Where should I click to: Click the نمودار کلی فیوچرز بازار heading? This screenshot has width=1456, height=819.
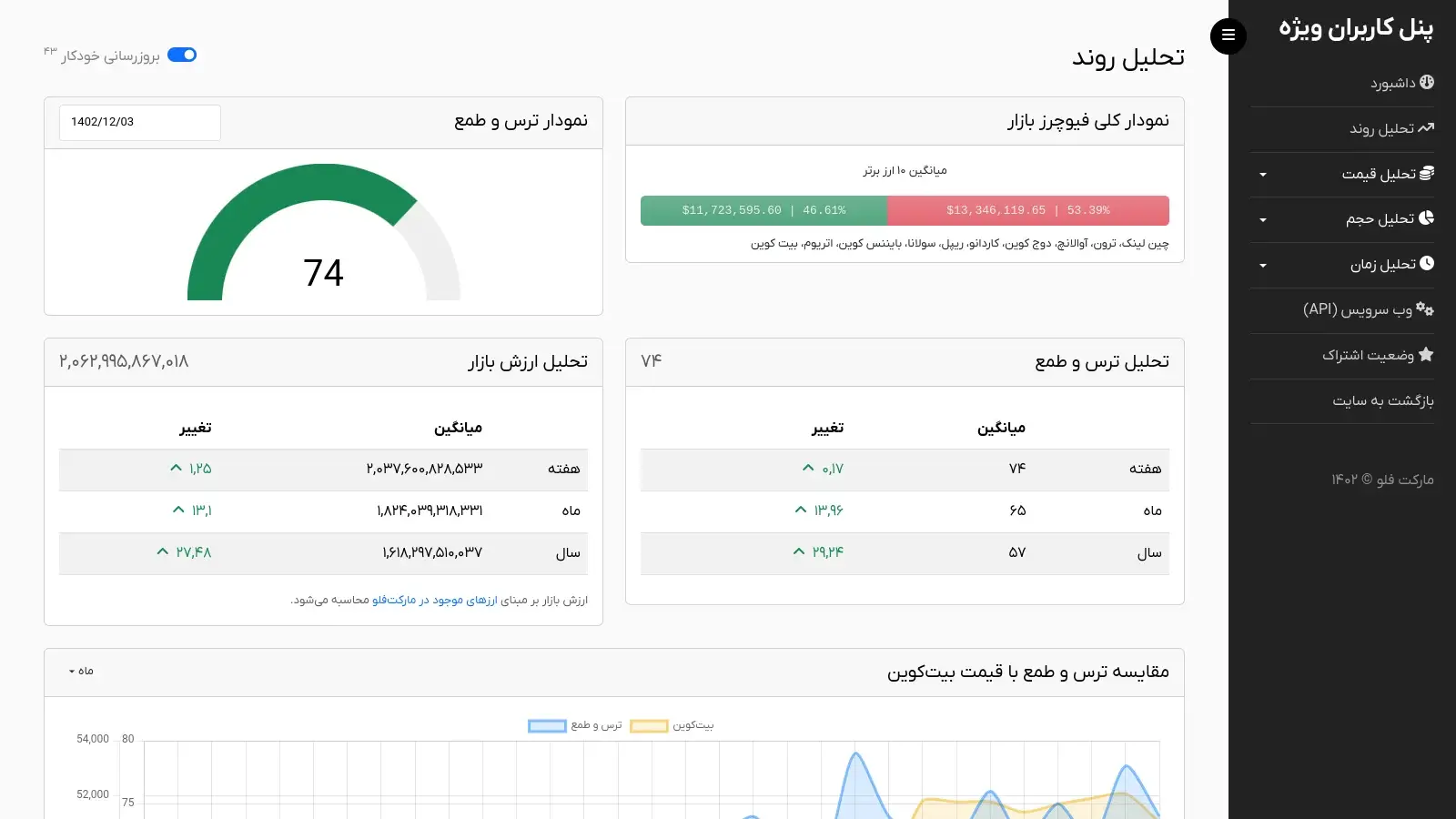[x=1088, y=121]
